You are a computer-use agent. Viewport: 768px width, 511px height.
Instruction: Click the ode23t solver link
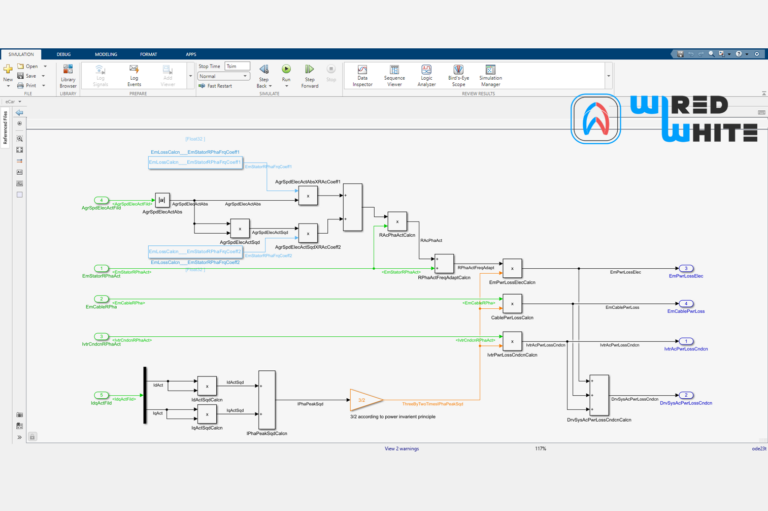pyautogui.click(x=759, y=448)
